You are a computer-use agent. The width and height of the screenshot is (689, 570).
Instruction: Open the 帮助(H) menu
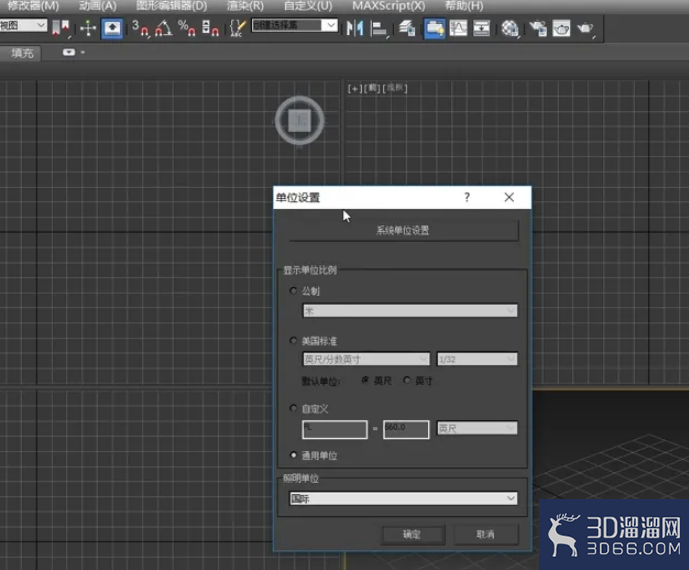coord(464,6)
